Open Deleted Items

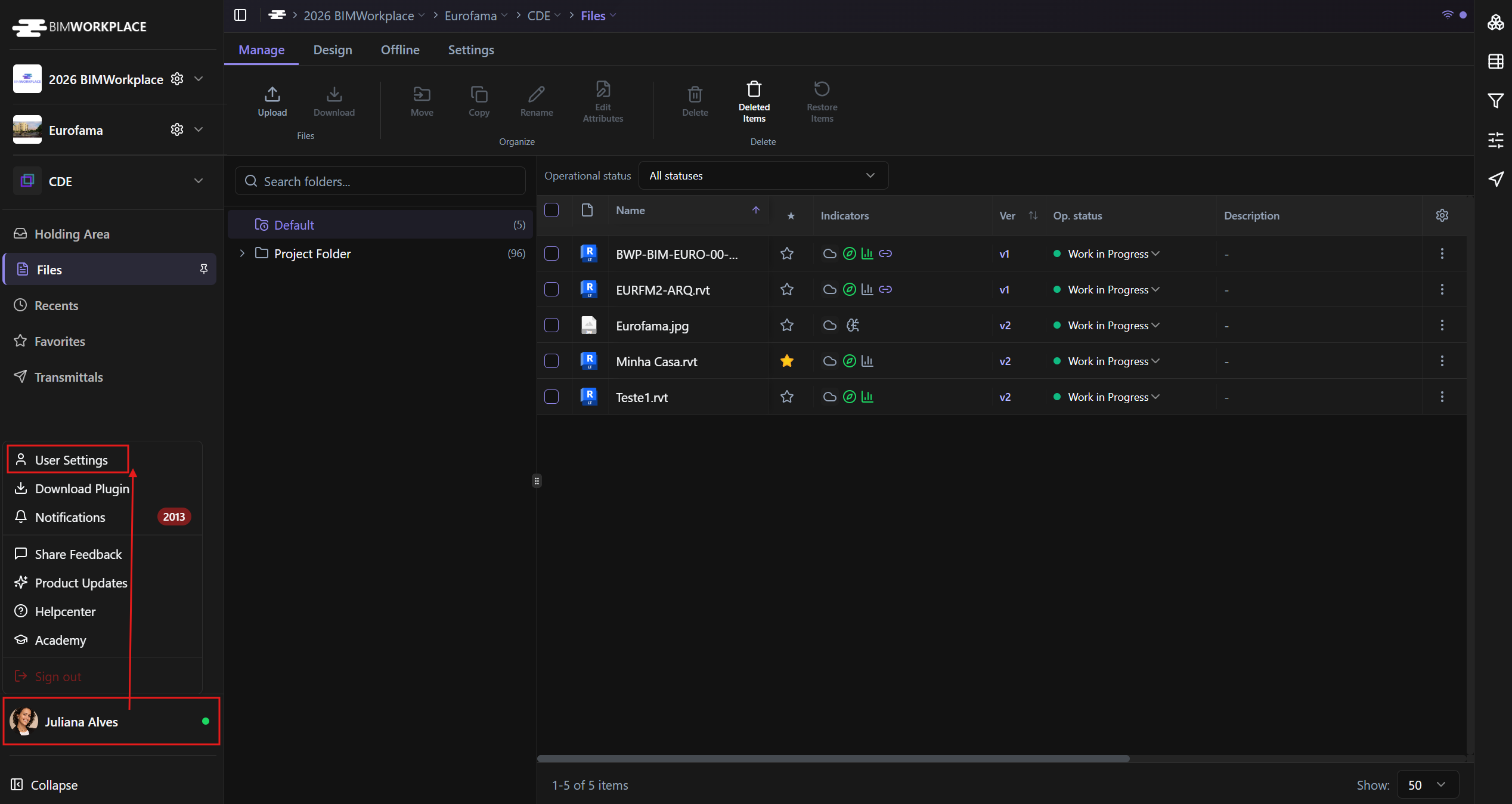tap(754, 101)
